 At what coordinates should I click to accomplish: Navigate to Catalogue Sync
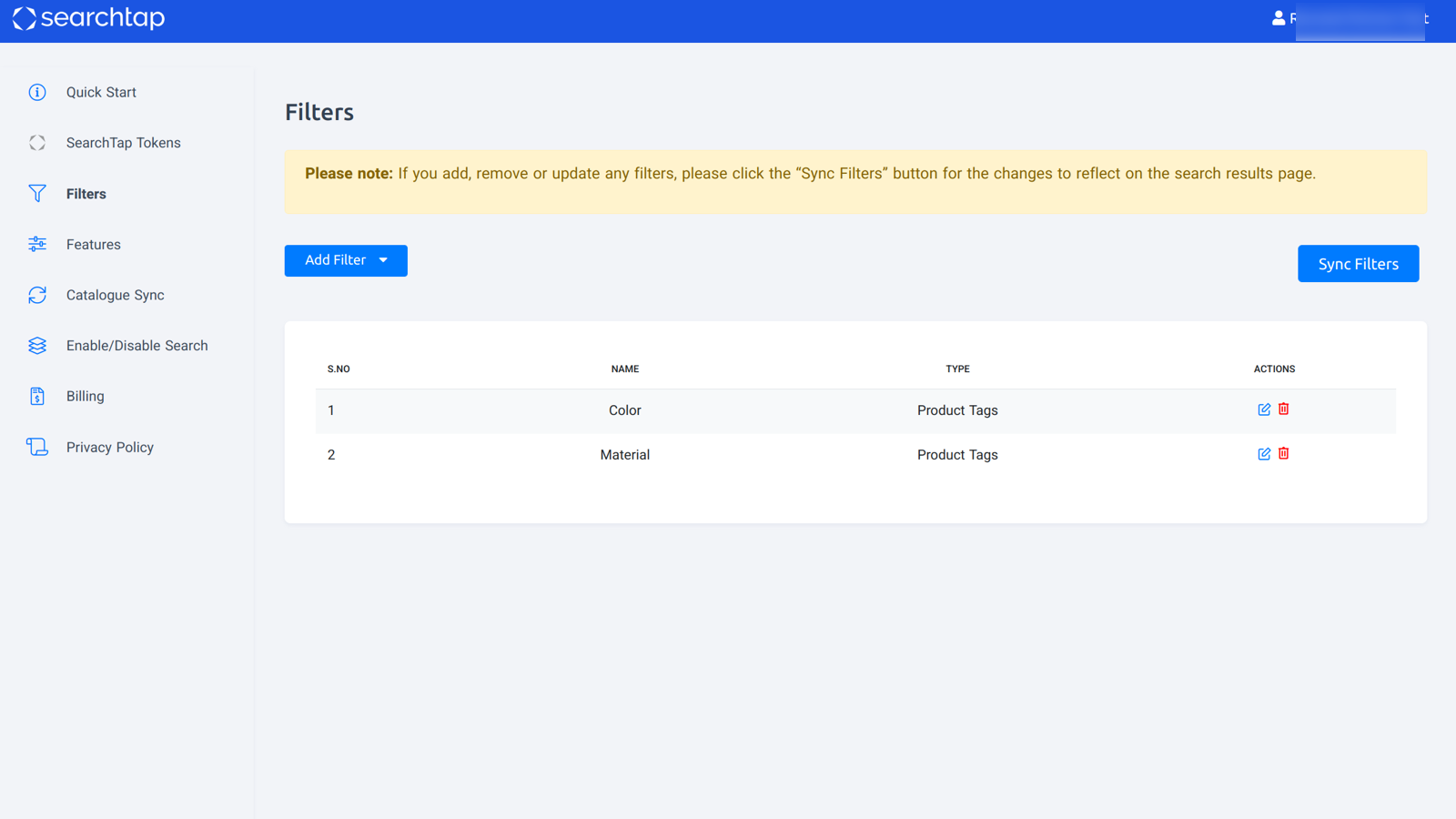[x=116, y=295]
